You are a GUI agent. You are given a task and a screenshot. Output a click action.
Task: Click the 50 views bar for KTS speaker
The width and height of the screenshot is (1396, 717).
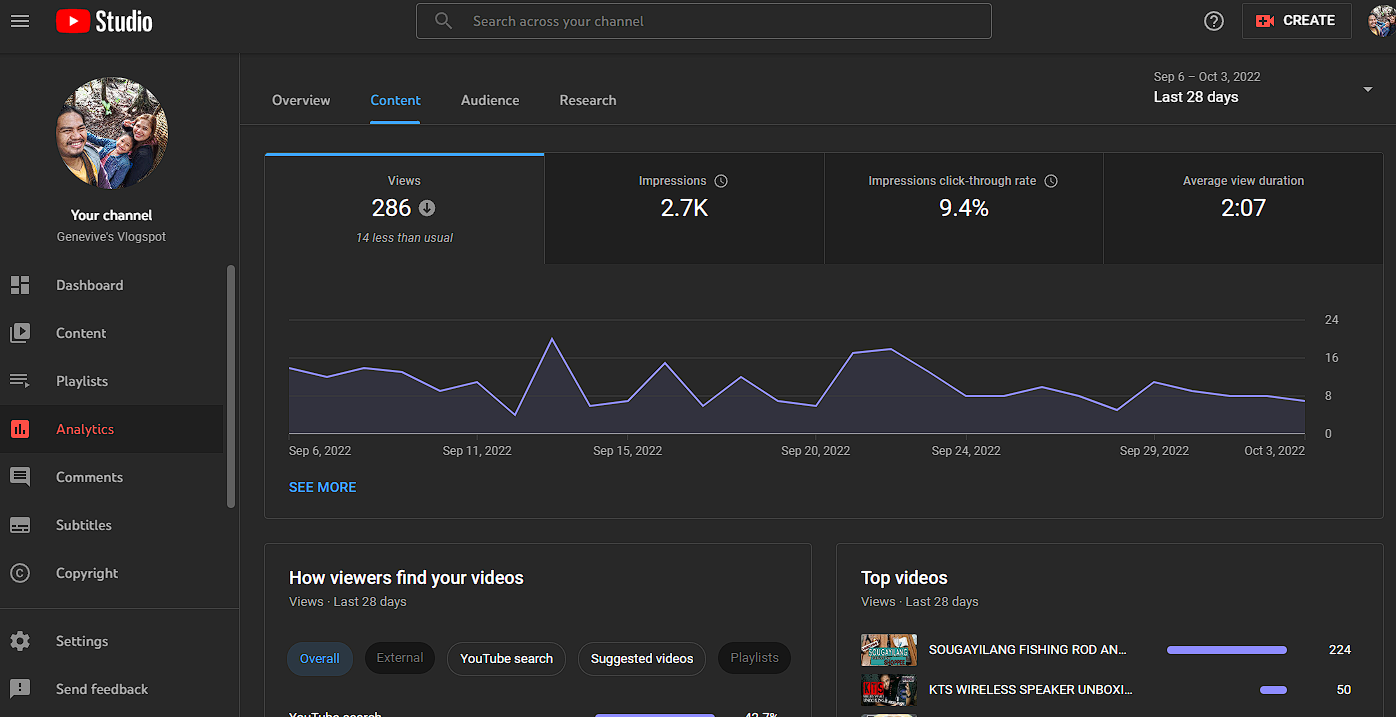(1273, 690)
